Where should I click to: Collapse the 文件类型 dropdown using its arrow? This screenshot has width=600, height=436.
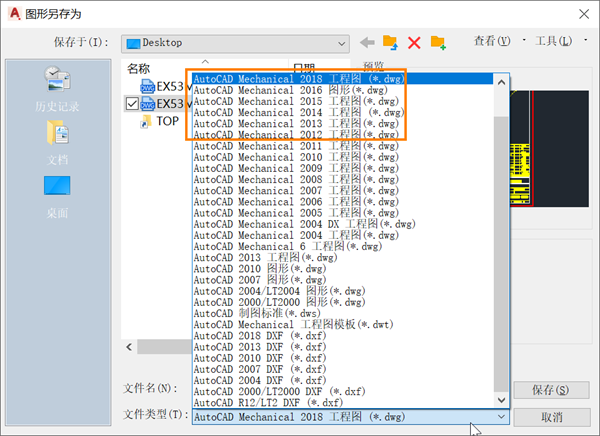click(x=501, y=416)
